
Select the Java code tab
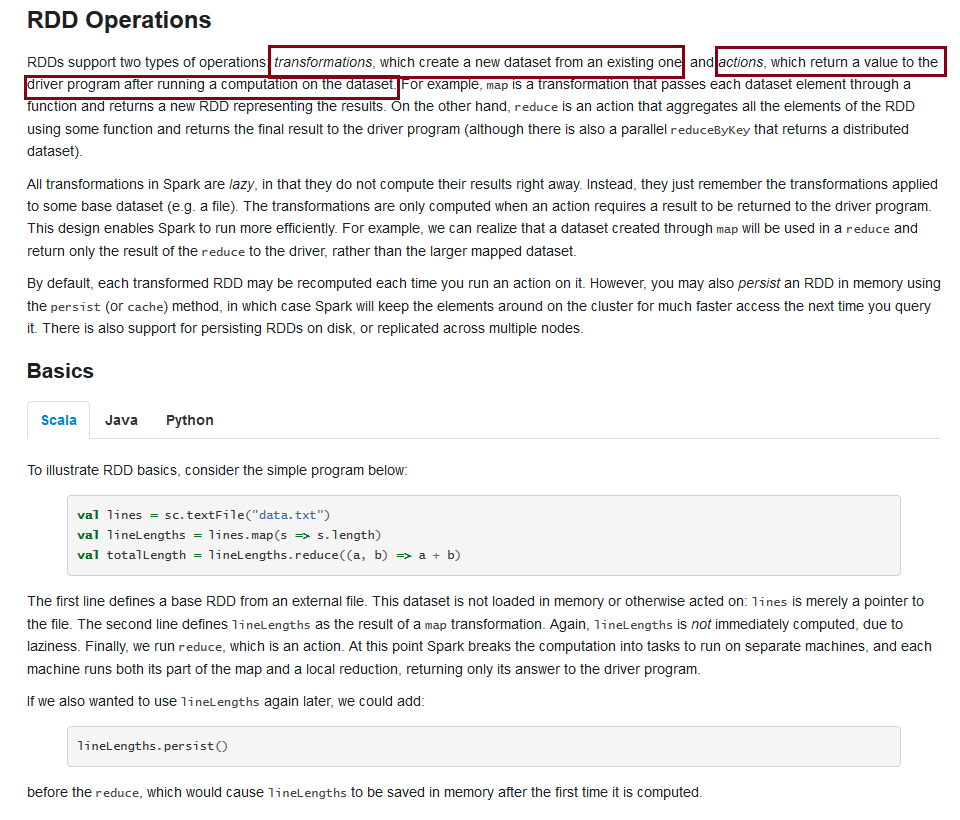click(121, 420)
